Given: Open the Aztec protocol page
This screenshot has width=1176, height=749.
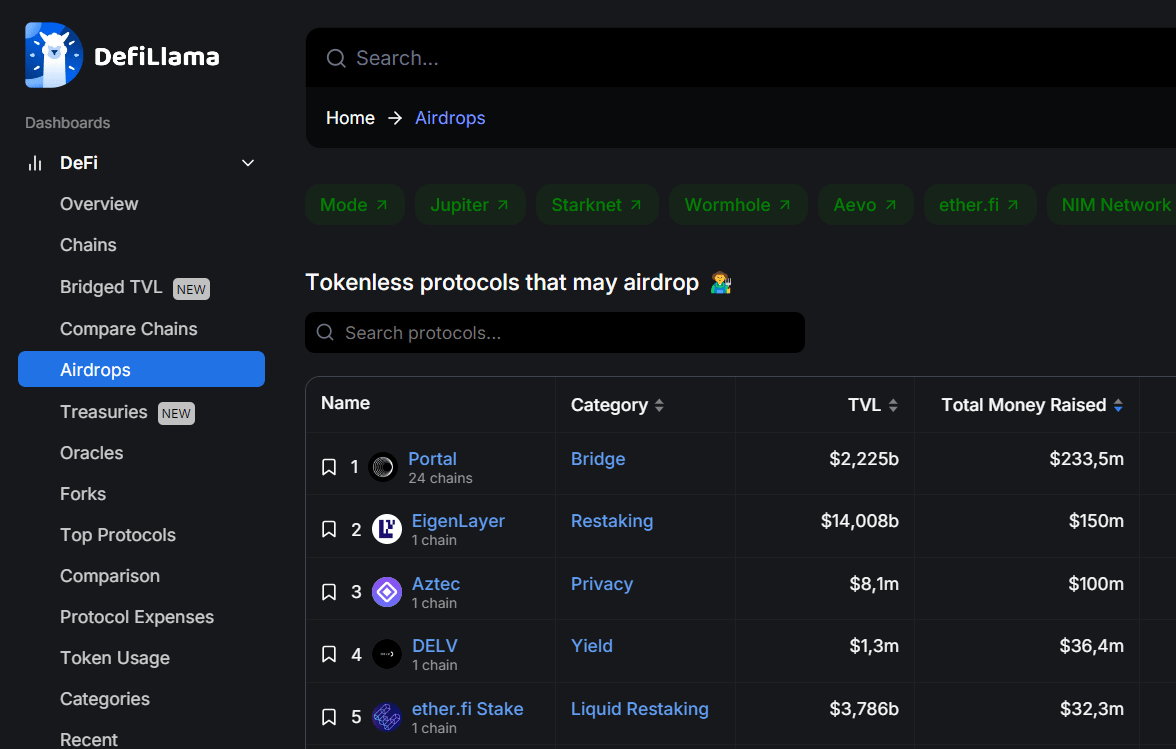Looking at the screenshot, I should [x=436, y=584].
